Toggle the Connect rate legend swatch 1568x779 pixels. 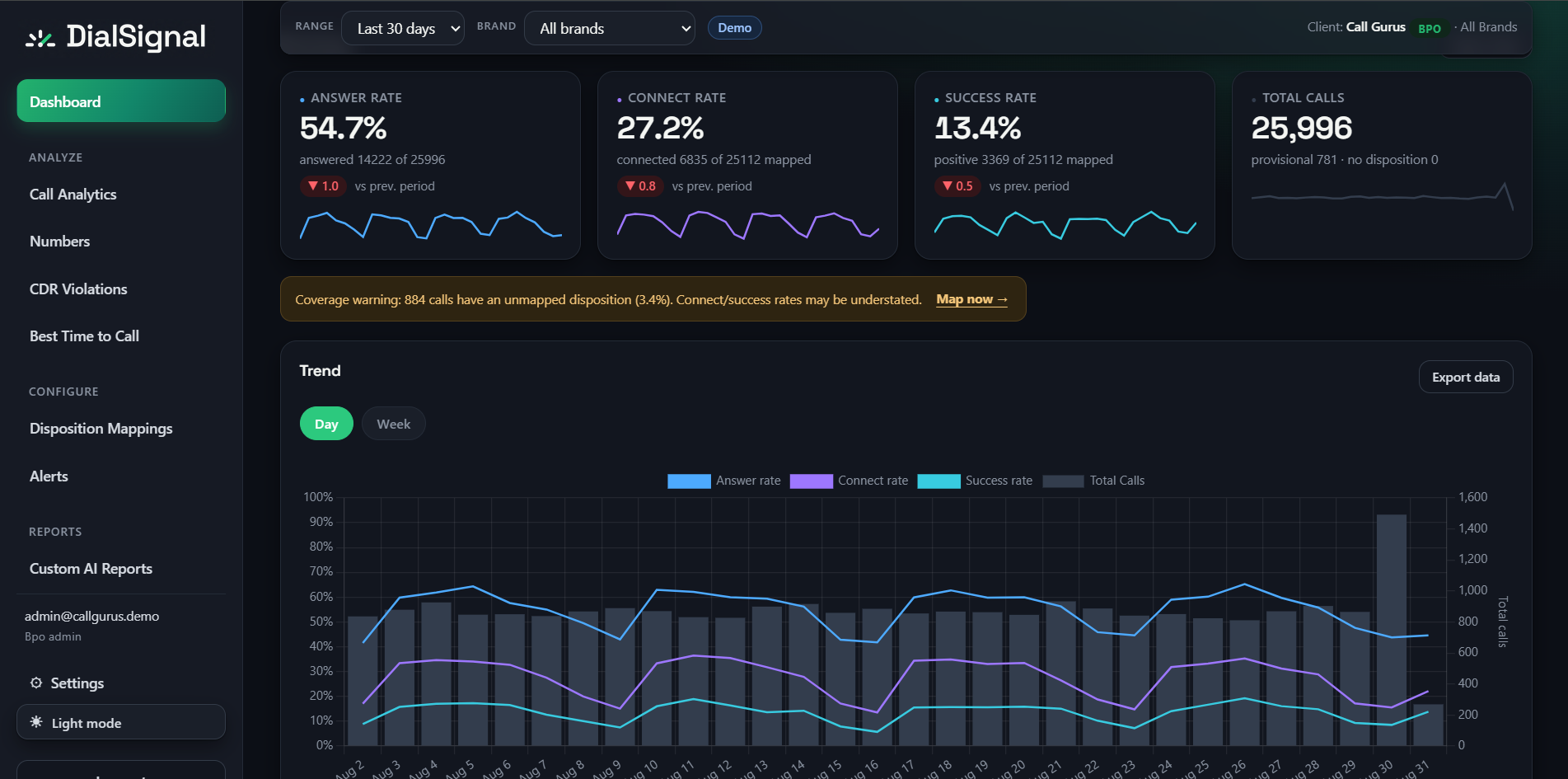812,481
